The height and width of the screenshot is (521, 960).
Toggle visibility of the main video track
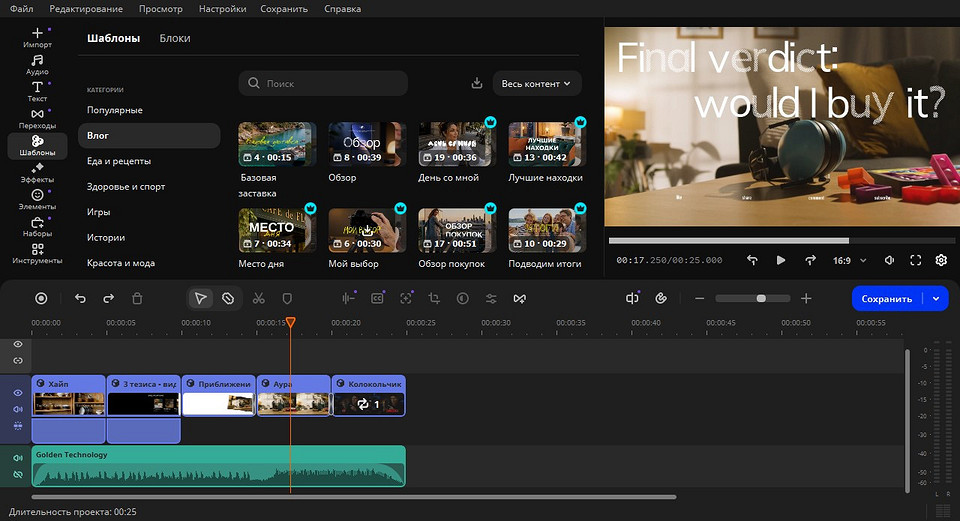[18, 392]
